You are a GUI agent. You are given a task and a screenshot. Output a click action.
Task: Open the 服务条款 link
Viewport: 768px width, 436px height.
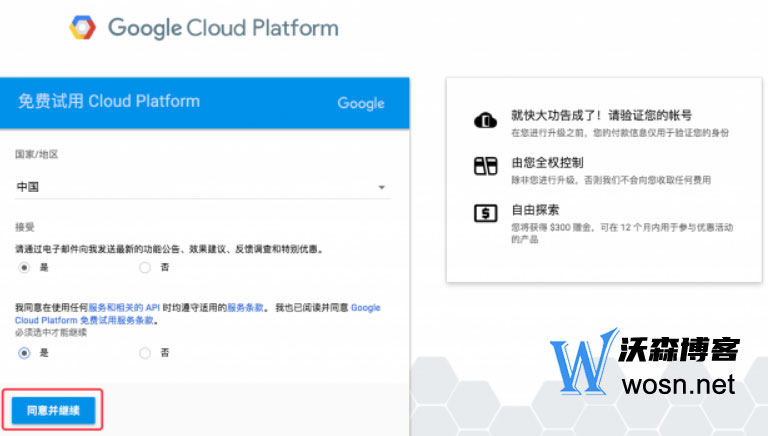coord(245,308)
